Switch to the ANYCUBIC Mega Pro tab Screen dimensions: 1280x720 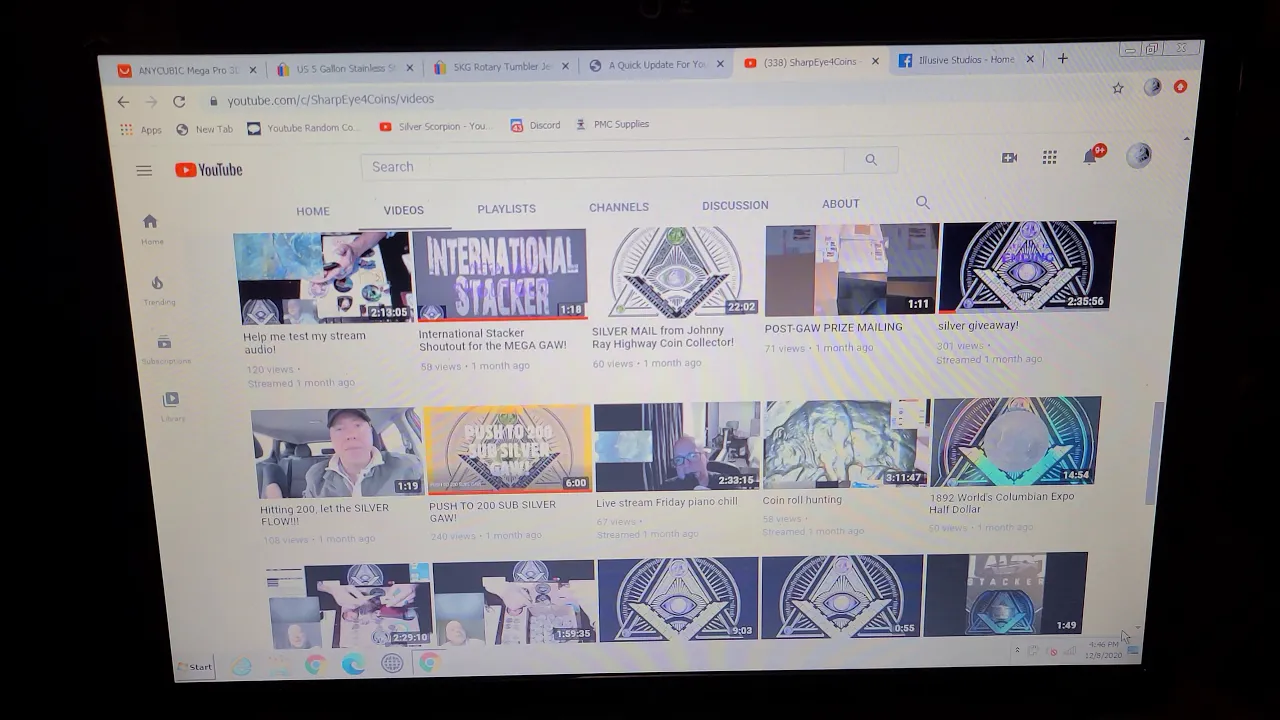point(187,70)
